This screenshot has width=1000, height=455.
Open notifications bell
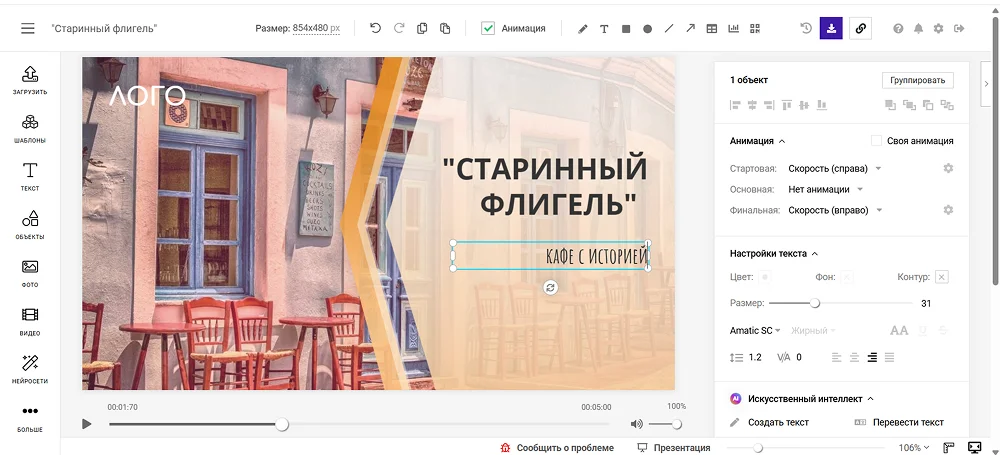pos(918,29)
